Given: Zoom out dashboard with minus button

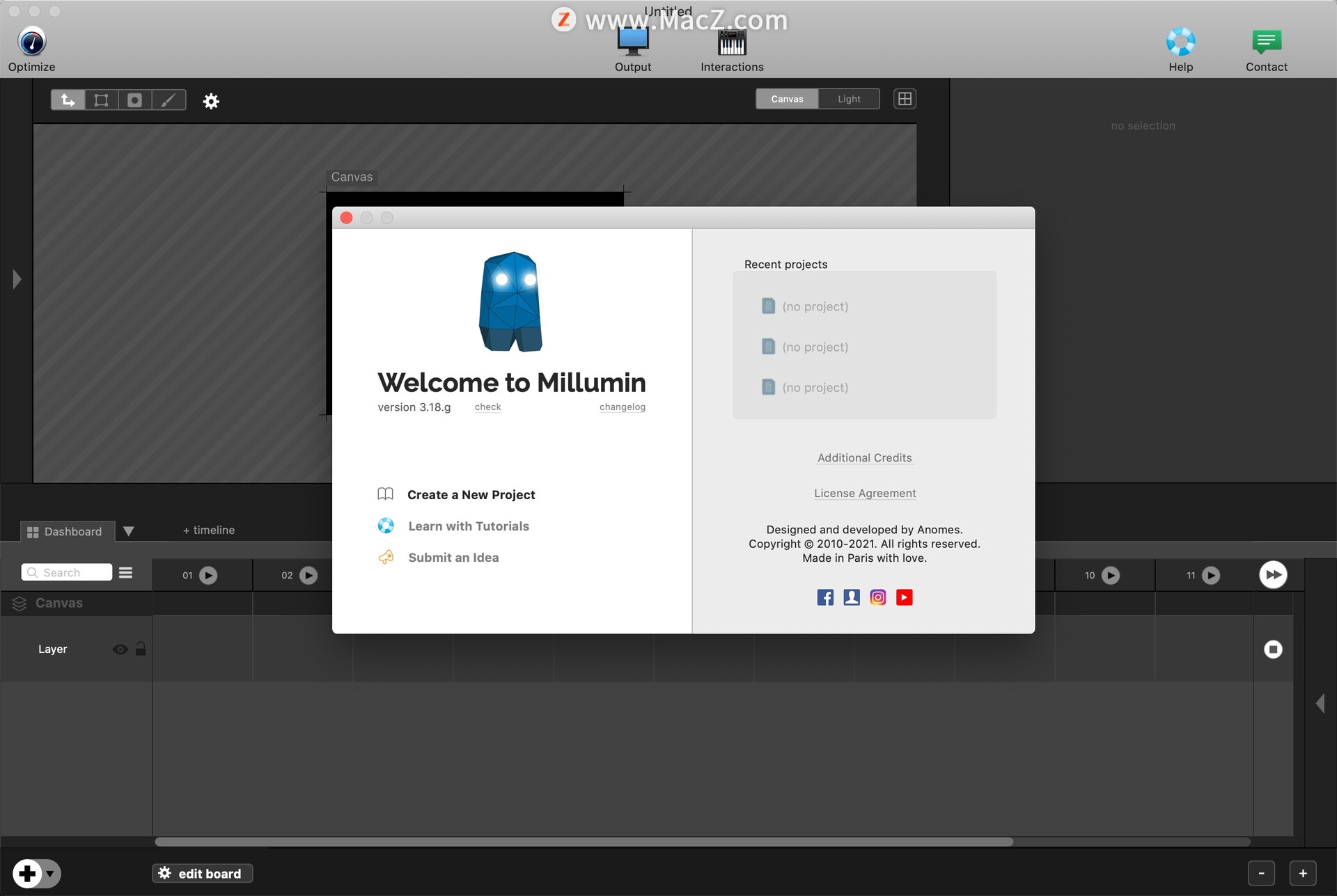Looking at the screenshot, I should pos(1261,873).
